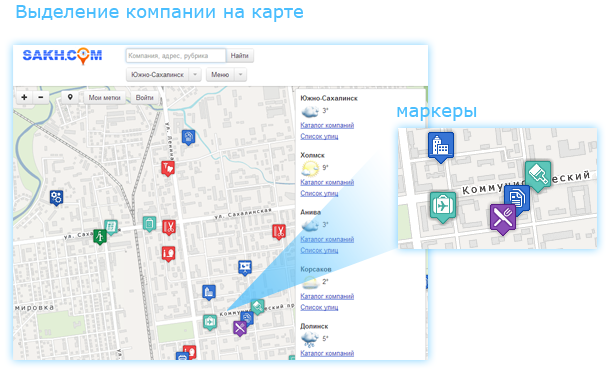Screen dimensions: 610x370
Task: Click the location pin toolbar button
Action: click(x=70, y=97)
